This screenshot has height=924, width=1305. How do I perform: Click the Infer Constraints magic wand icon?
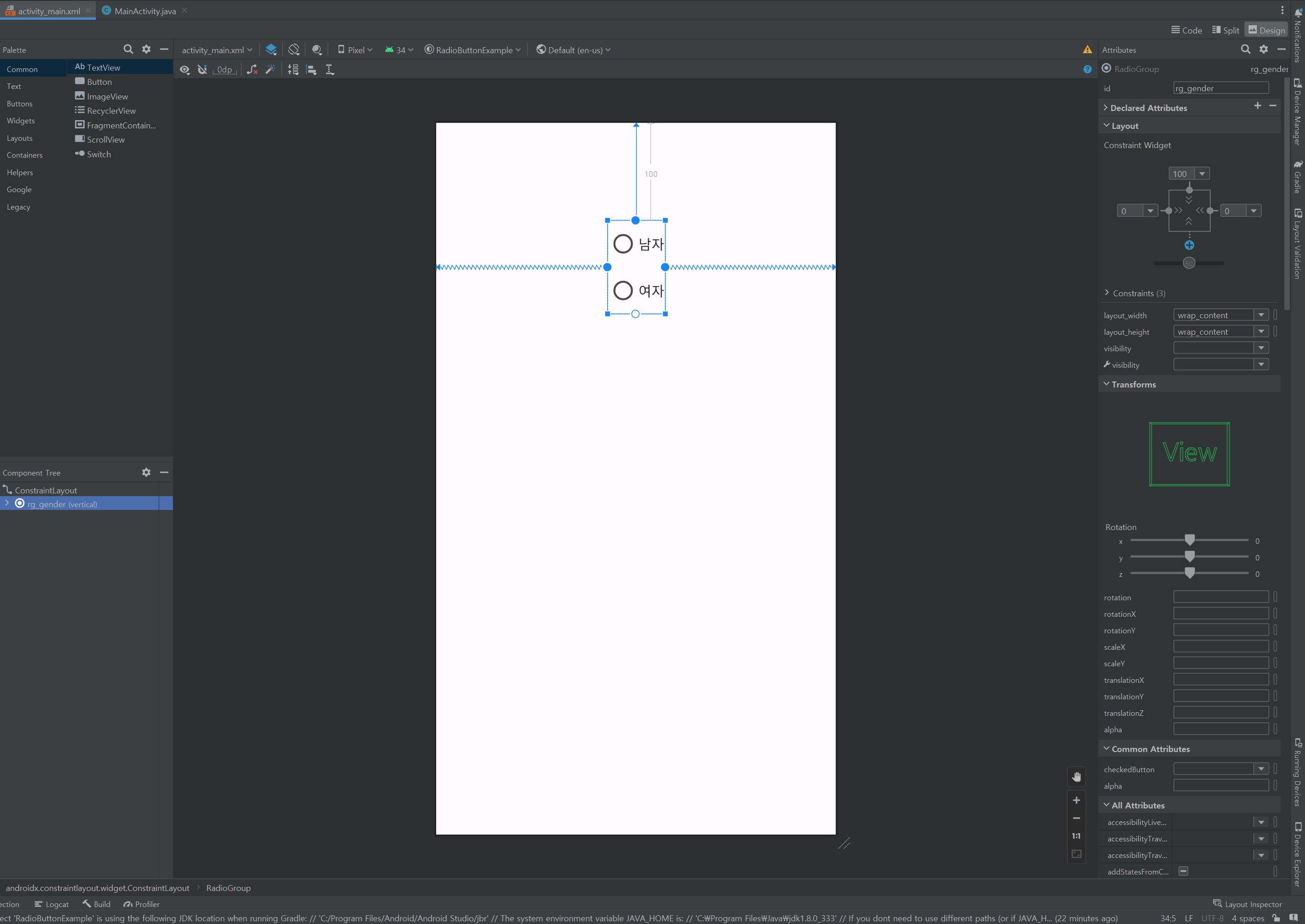point(270,69)
